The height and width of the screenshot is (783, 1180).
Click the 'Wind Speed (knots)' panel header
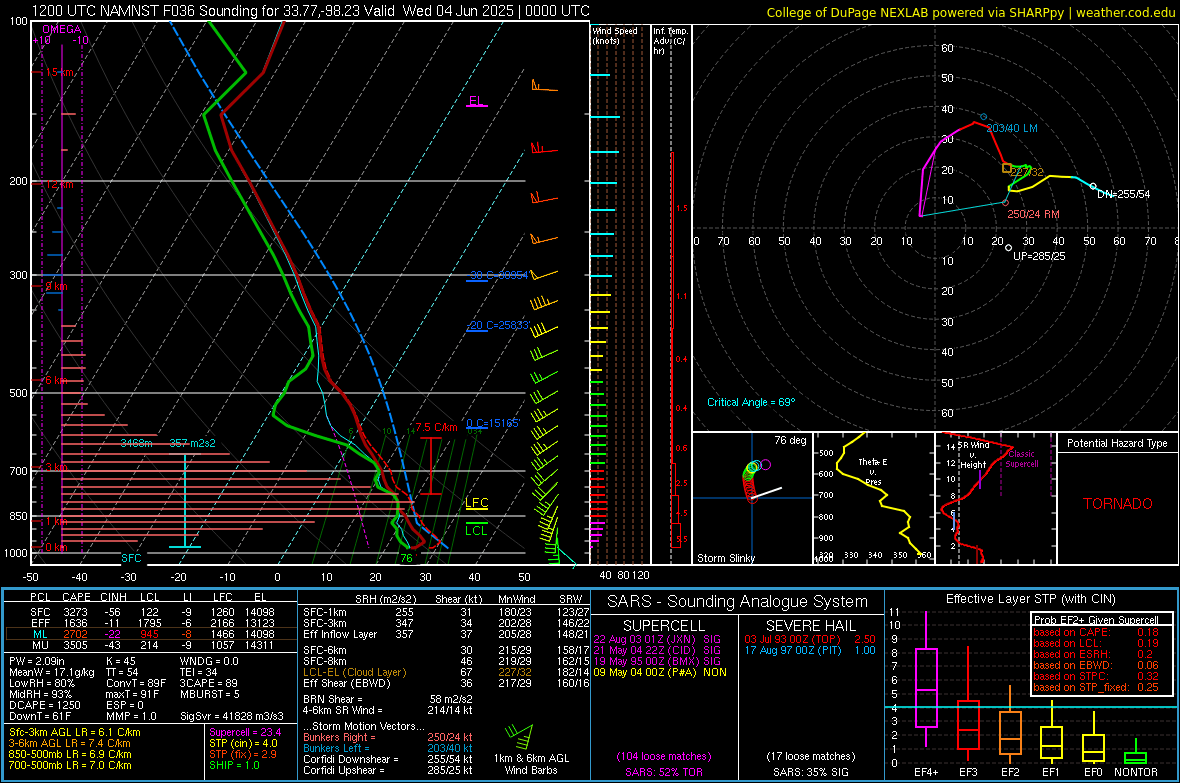pos(615,35)
